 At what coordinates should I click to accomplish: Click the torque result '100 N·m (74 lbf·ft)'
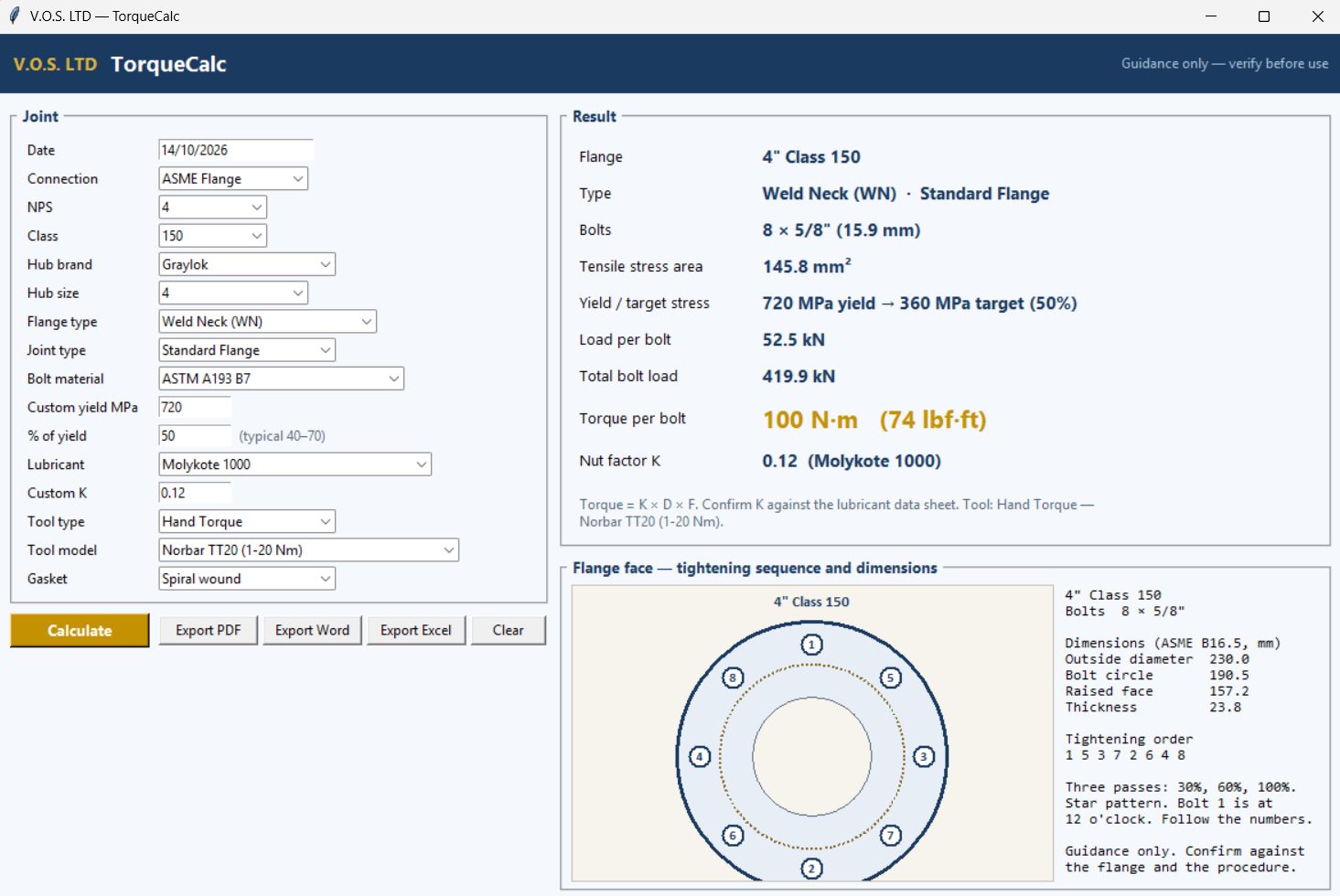pos(874,420)
